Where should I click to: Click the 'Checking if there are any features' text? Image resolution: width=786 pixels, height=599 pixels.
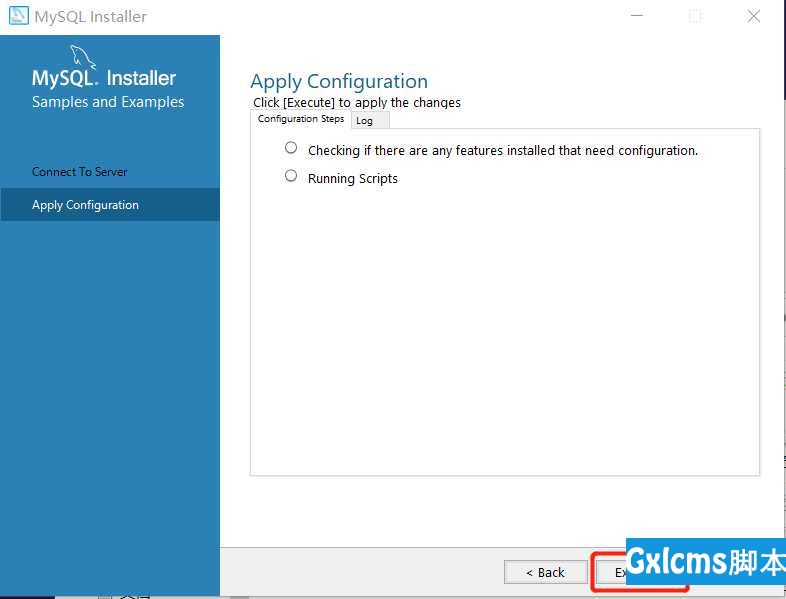503,150
